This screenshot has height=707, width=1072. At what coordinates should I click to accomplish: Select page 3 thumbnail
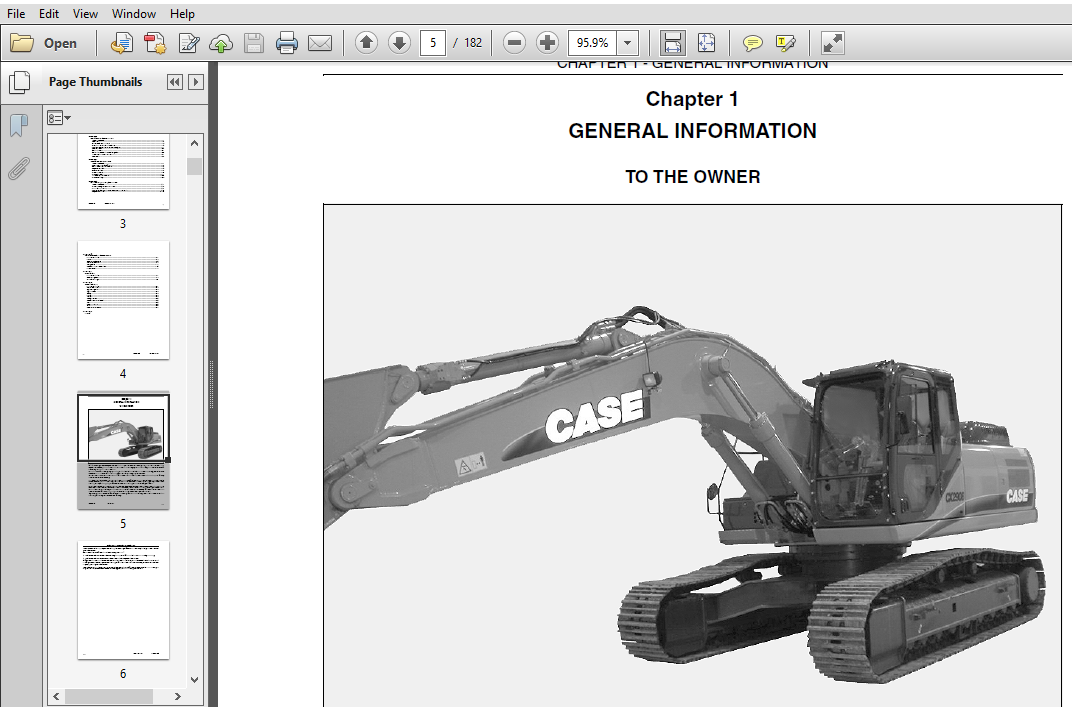point(123,172)
